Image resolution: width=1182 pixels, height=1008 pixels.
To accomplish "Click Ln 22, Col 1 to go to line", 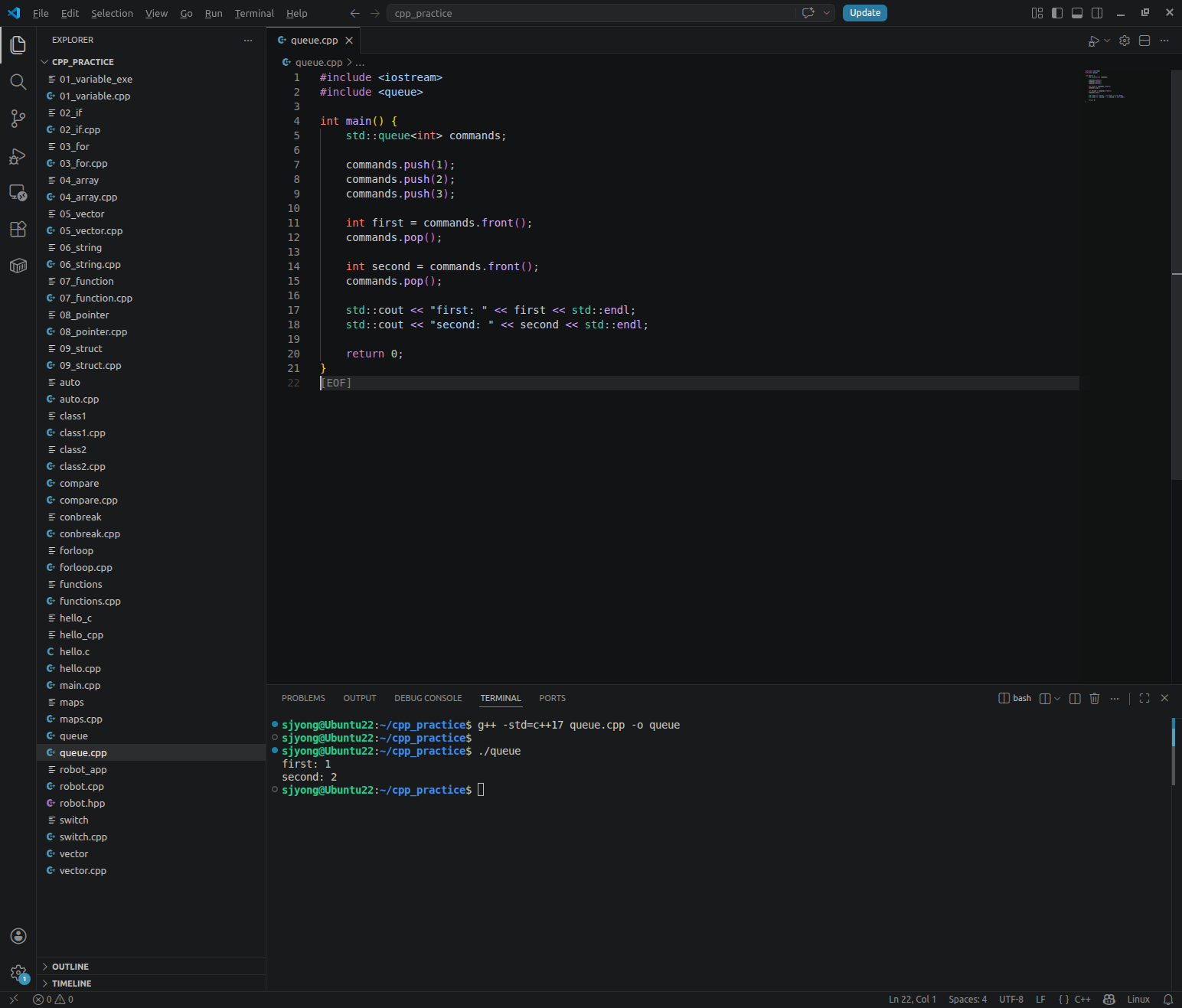I will pos(912,1000).
